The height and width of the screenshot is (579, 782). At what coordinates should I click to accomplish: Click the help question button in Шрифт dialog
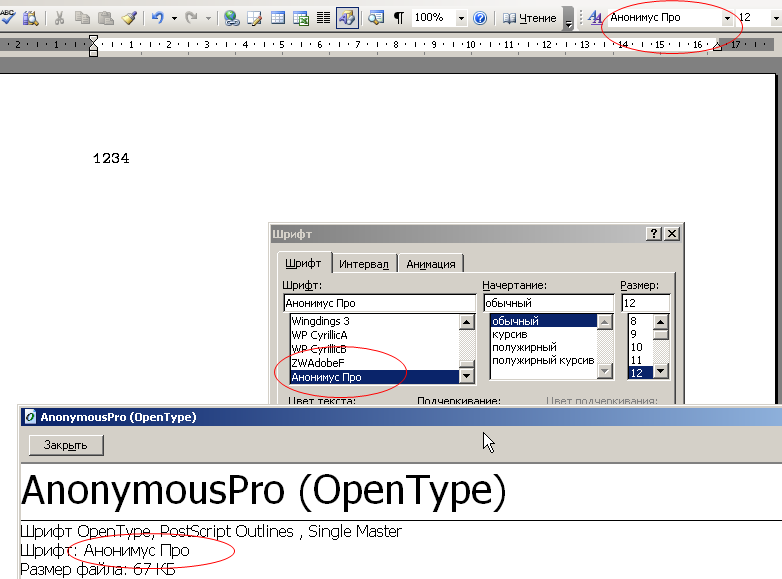click(654, 233)
